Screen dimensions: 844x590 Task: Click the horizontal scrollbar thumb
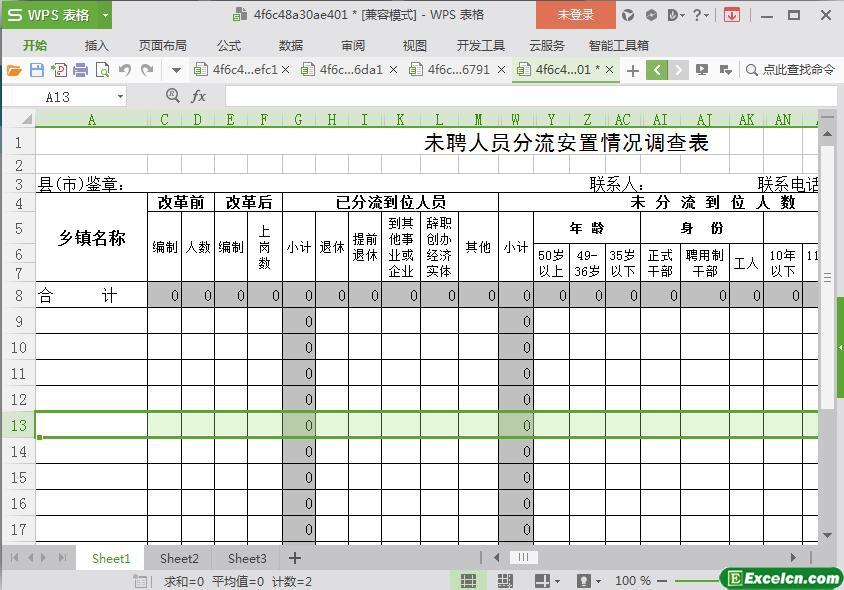tap(522, 558)
